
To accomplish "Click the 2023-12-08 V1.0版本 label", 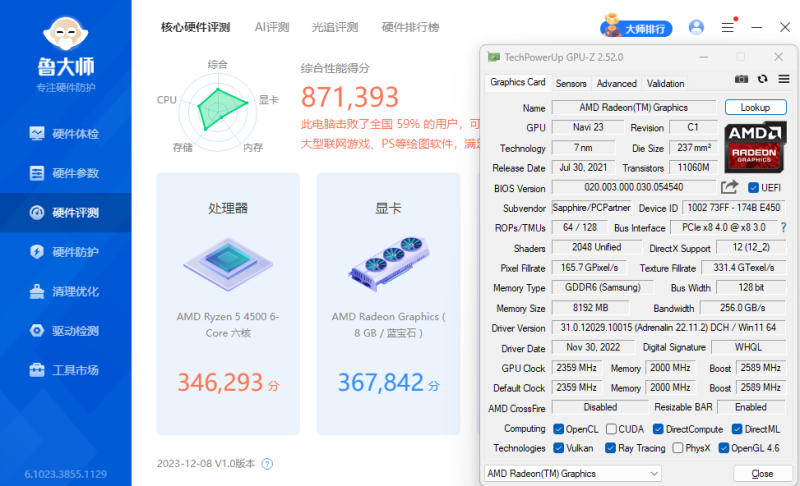I will (206, 464).
